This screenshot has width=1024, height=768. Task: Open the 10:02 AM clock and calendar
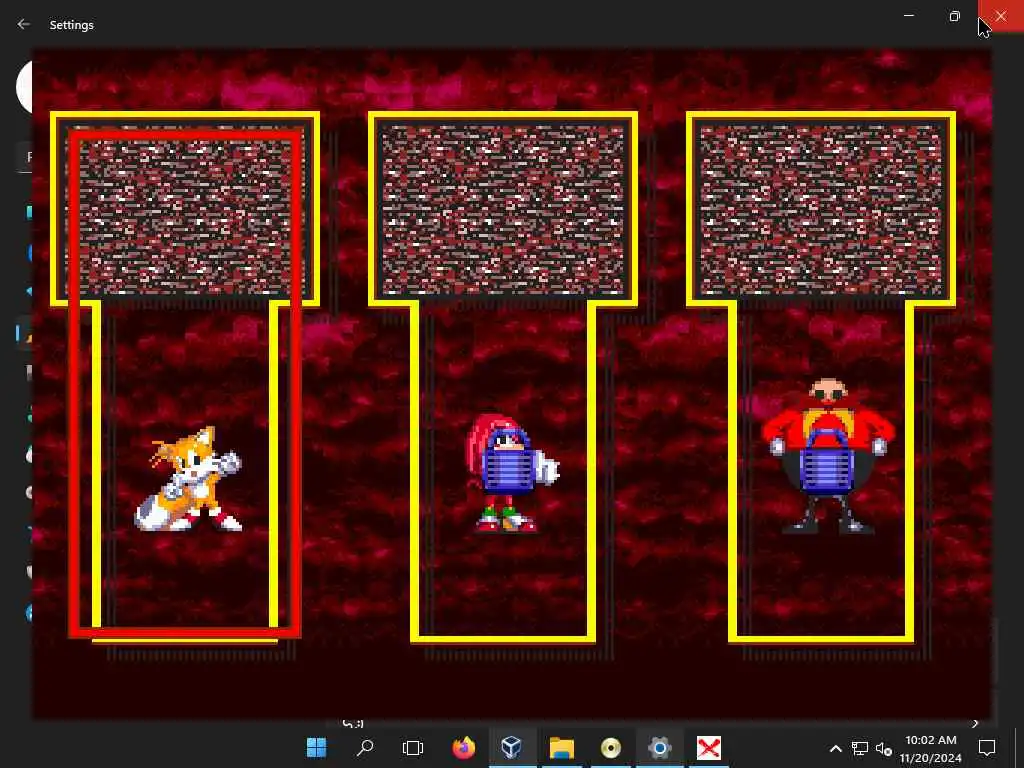[931, 748]
